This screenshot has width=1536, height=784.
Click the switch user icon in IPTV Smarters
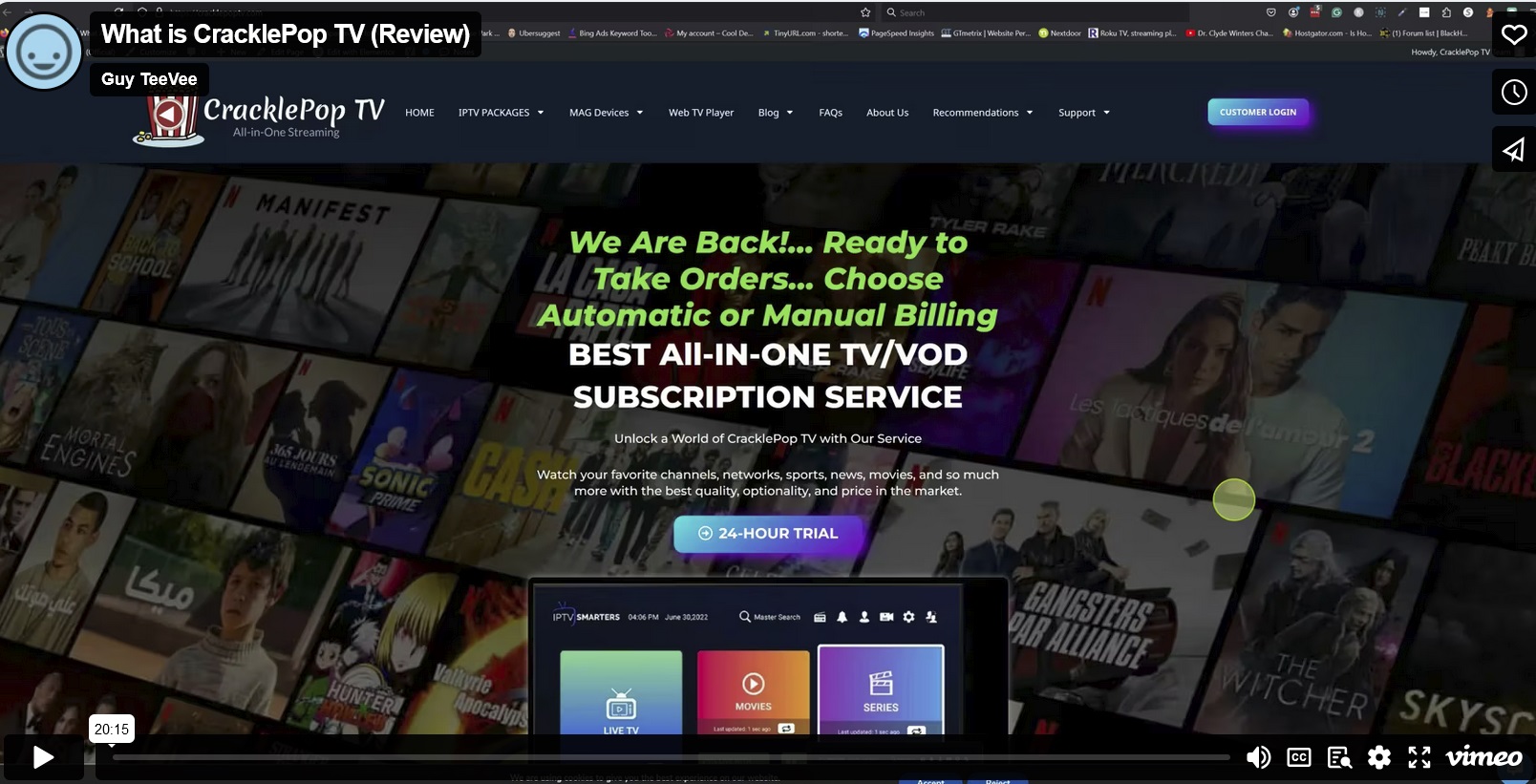931,617
